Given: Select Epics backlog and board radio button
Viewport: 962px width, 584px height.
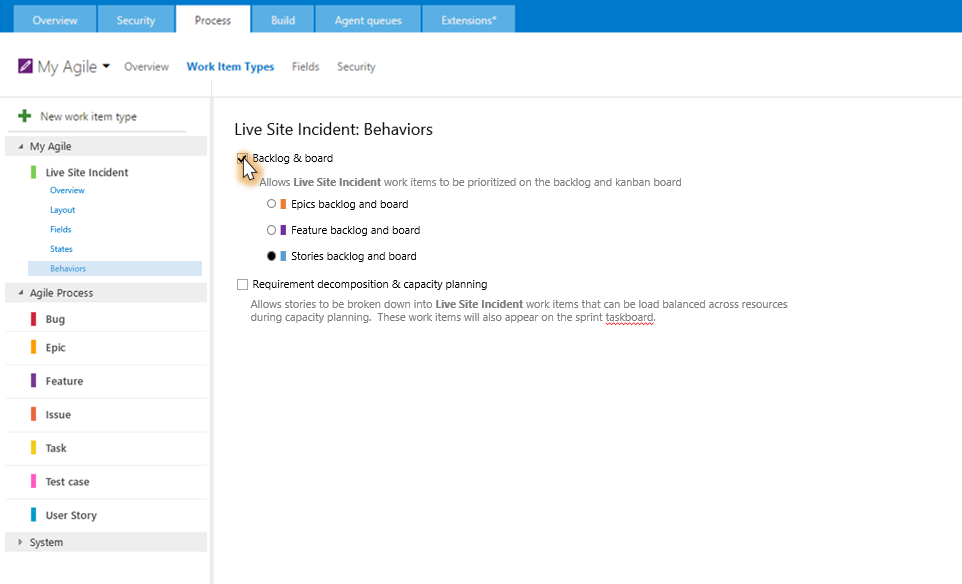Looking at the screenshot, I should (271, 204).
